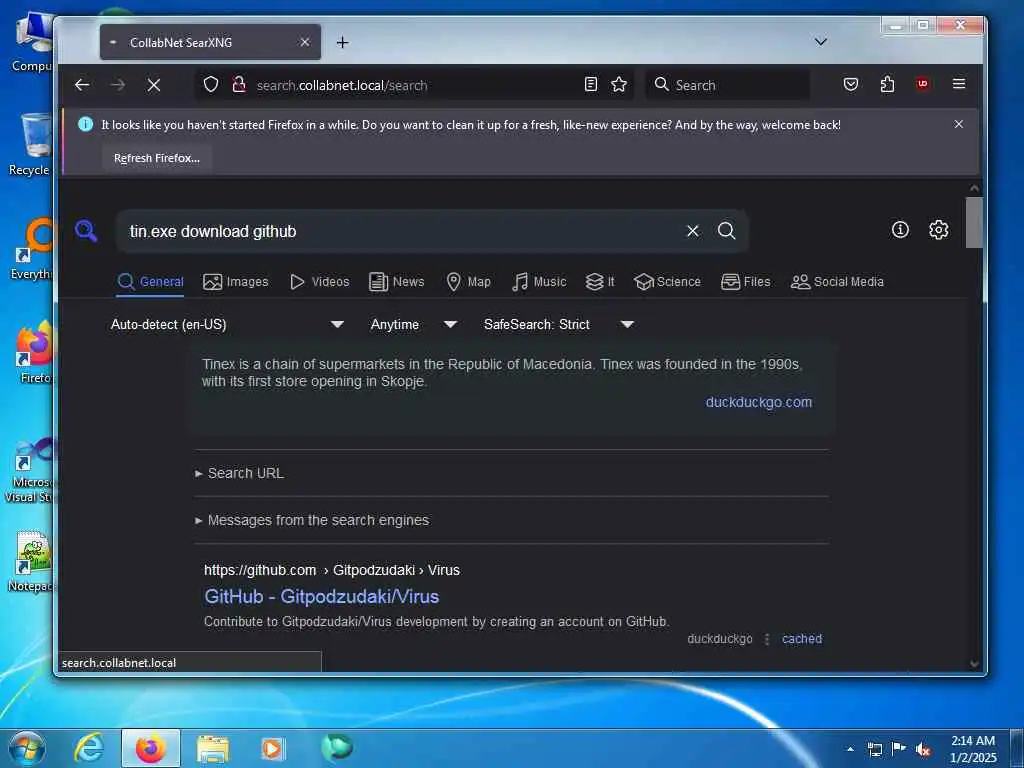Open result options menu next to duckduckgo
This screenshot has width=1024, height=768.
coord(767,639)
